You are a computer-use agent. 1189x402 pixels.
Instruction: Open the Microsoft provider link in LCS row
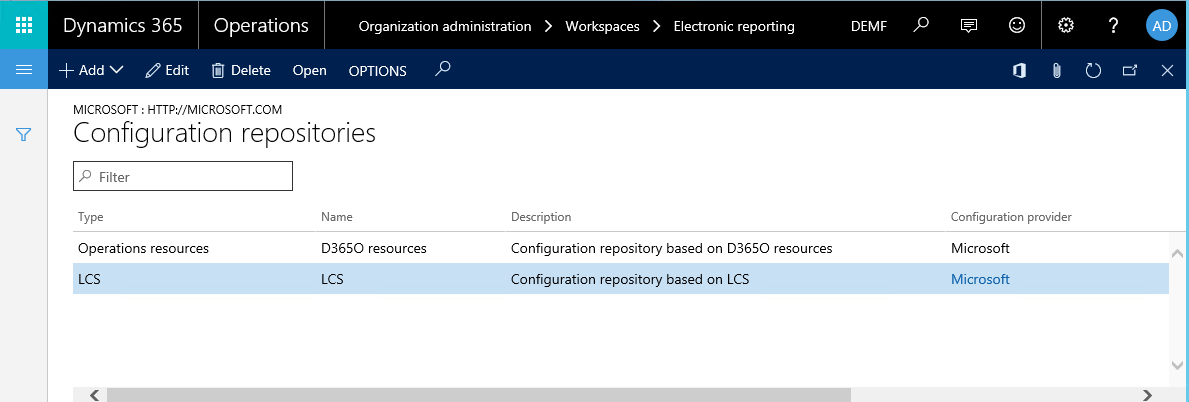tap(980, 279)
